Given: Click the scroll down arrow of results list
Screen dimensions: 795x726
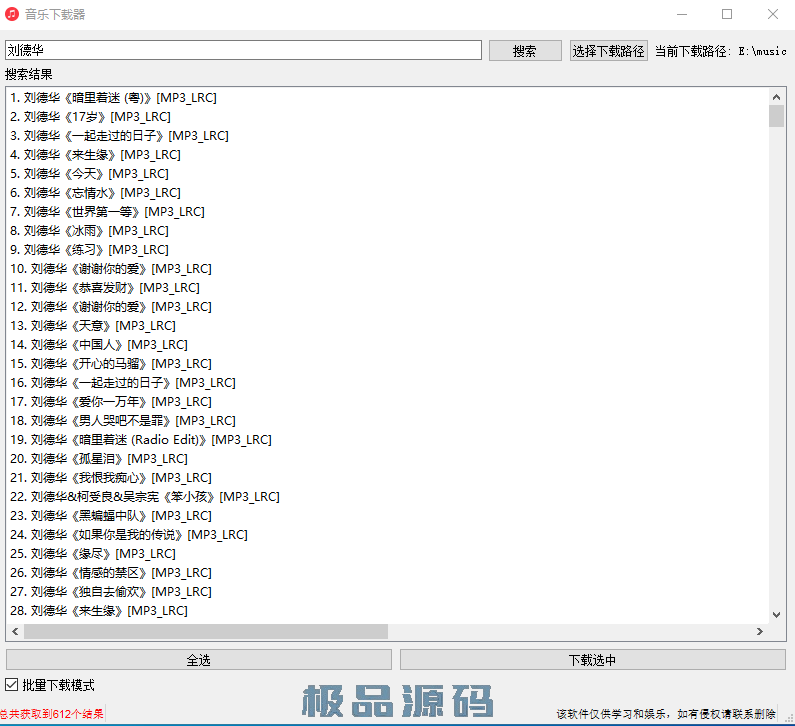Looking at the screenshot, I should [776, 614].
